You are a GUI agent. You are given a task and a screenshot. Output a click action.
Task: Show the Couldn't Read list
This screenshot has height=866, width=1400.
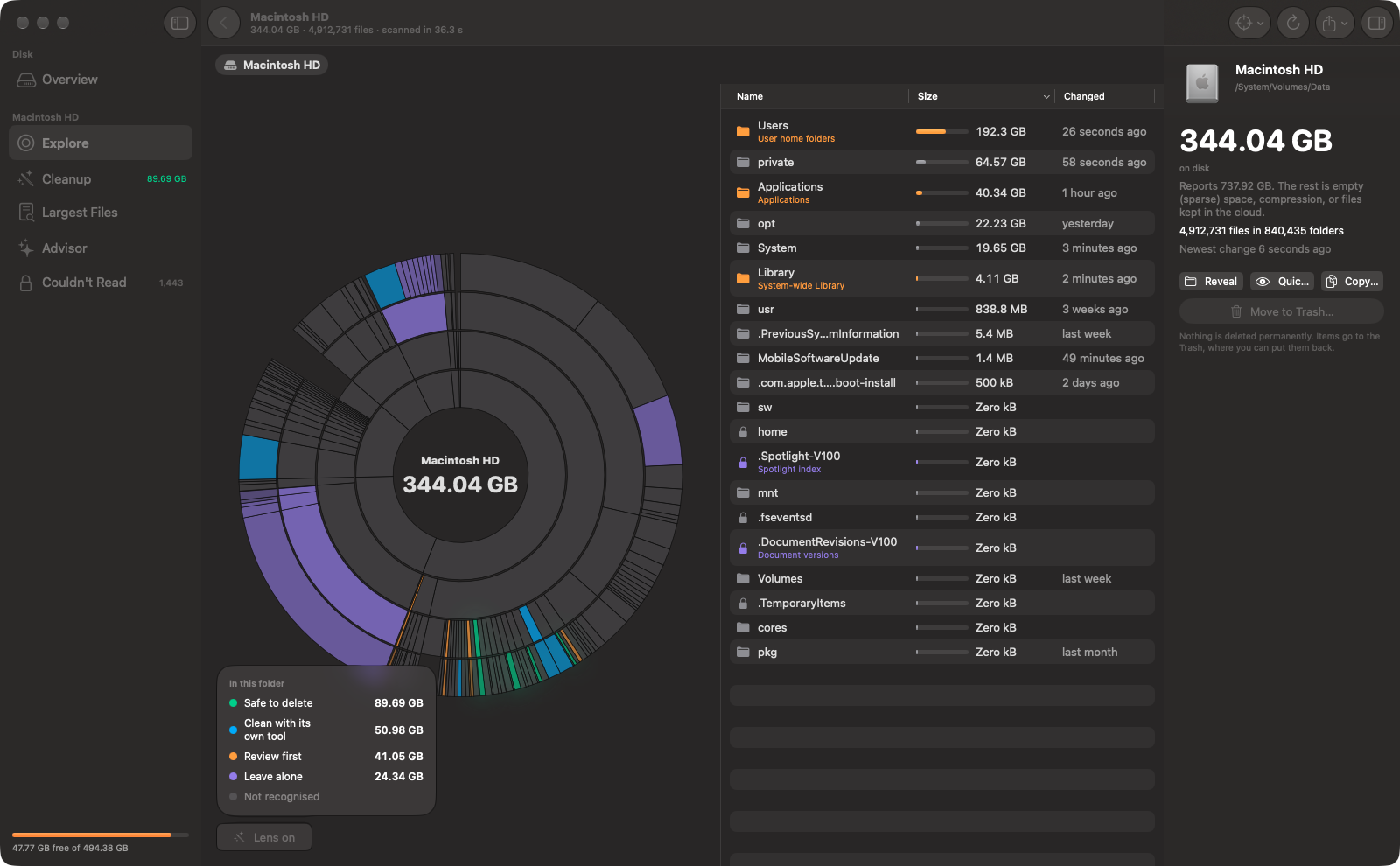click(x=101, y=283)
